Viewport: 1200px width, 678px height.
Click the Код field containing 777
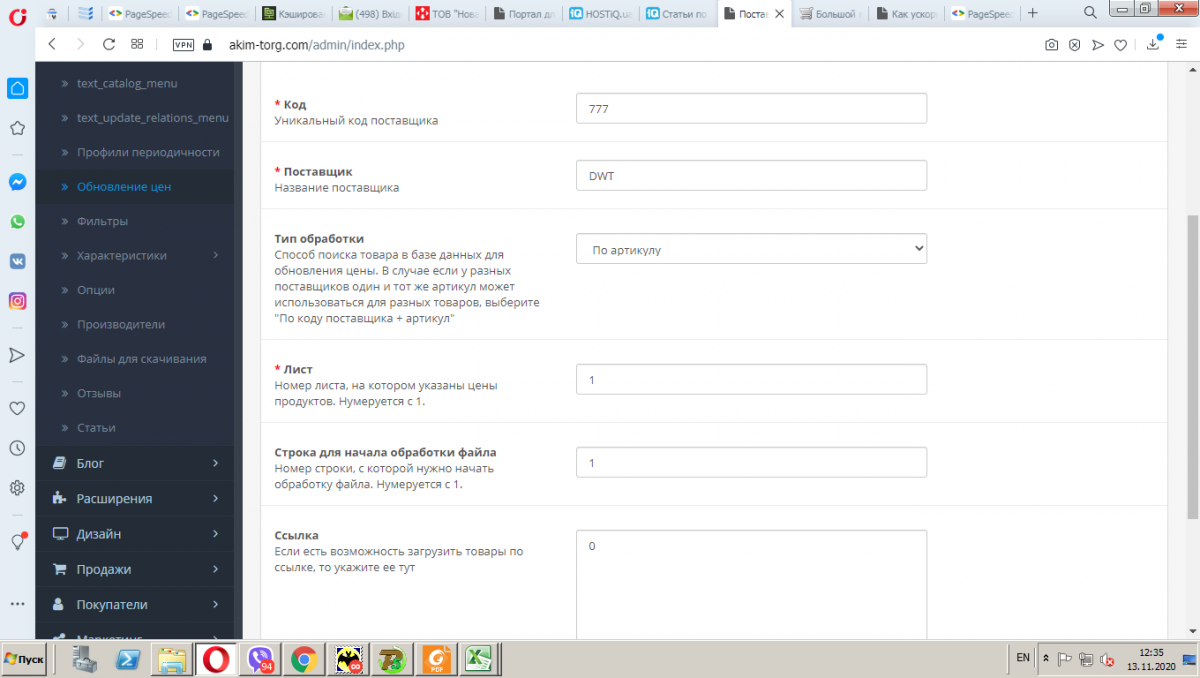(x=751, y=108)
